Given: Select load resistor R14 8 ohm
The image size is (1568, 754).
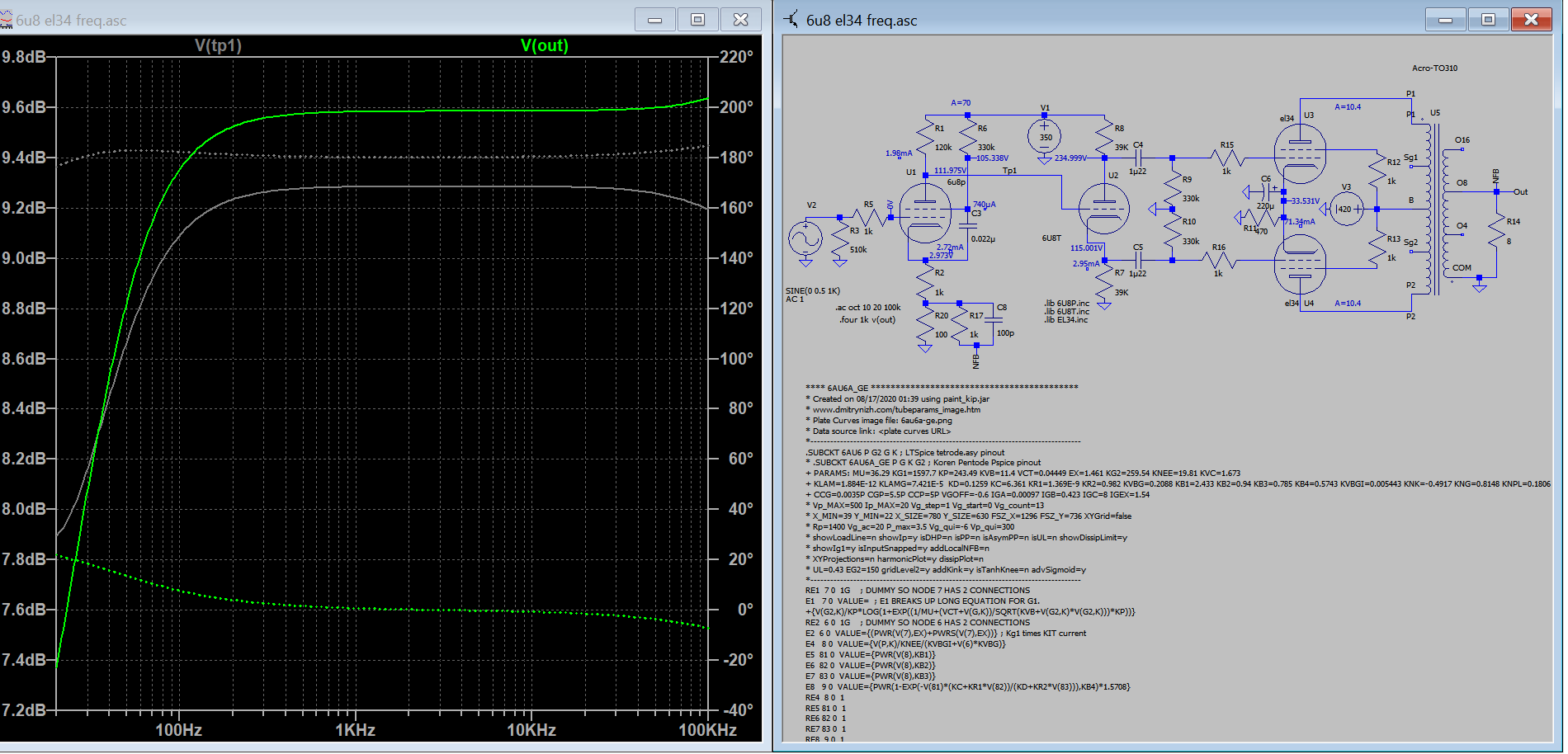Looking at the screenshot, I should (x=1496, y=231).
